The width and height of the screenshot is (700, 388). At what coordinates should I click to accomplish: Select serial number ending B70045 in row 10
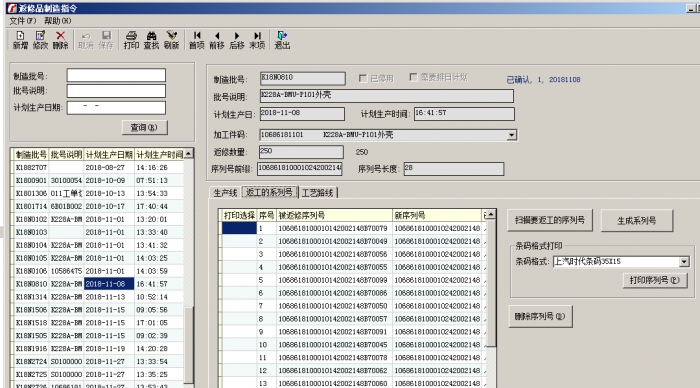[333, 345]
